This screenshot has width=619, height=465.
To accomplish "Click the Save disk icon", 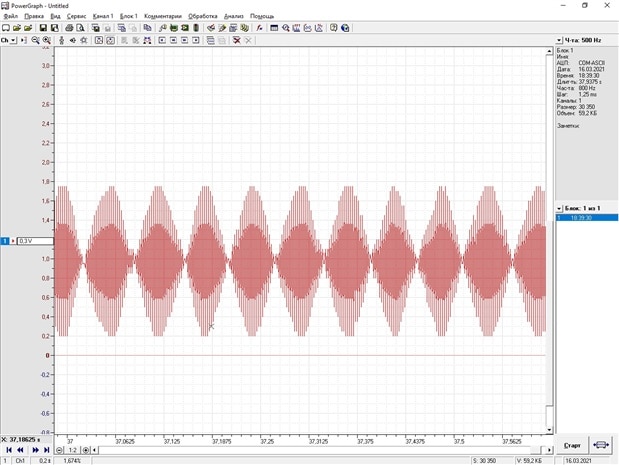I will [44, 28].
